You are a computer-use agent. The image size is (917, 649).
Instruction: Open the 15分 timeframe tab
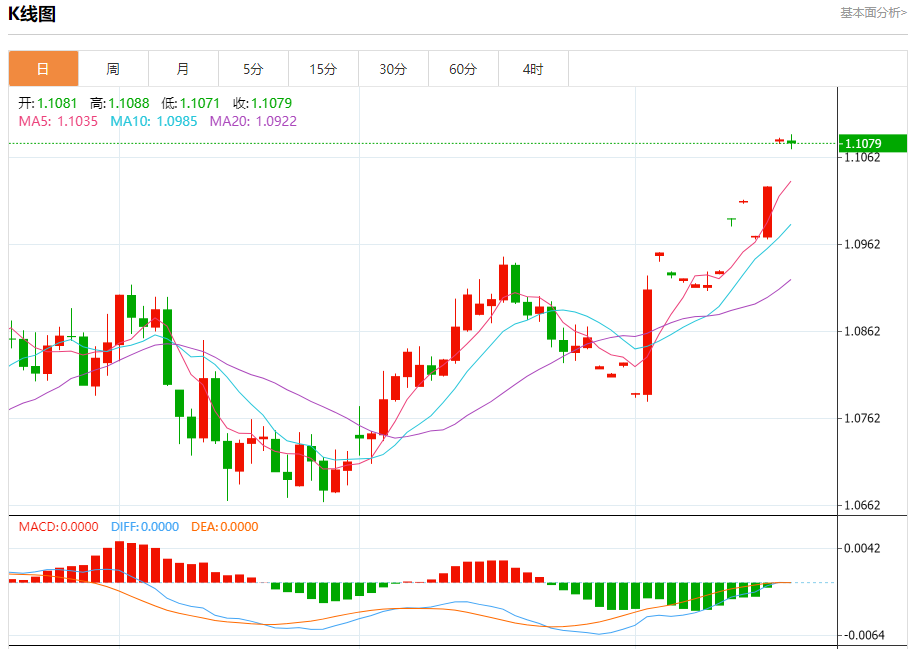[x=323, y=69]
